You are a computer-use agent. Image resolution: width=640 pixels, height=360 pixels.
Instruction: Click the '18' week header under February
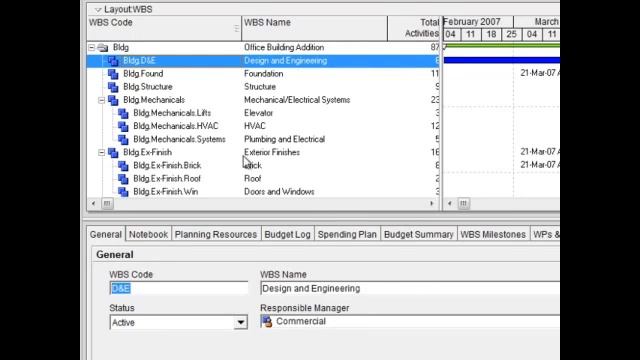click(x=491, y=35)
